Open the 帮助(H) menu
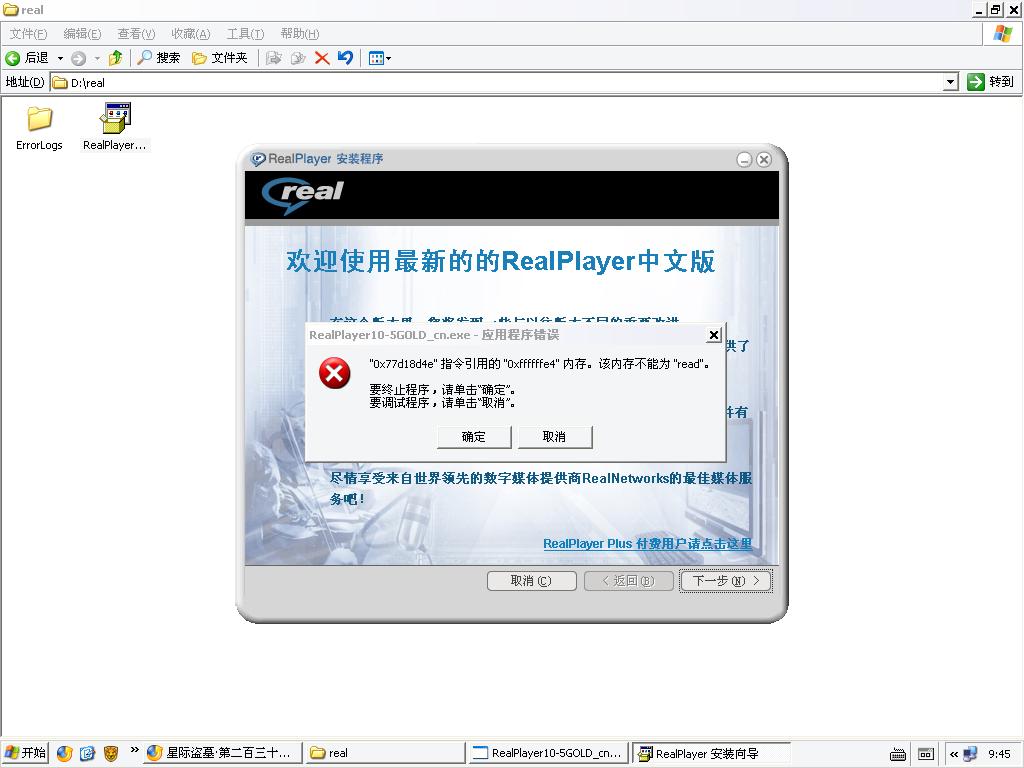The width and height of the screenshot is (1024, 768). 300,33
